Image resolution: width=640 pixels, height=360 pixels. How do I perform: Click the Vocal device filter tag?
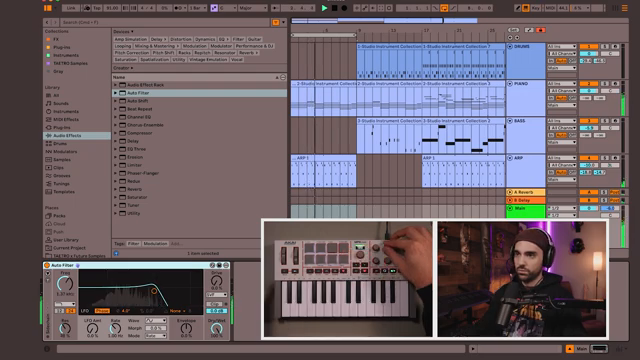tap(236, 60)
